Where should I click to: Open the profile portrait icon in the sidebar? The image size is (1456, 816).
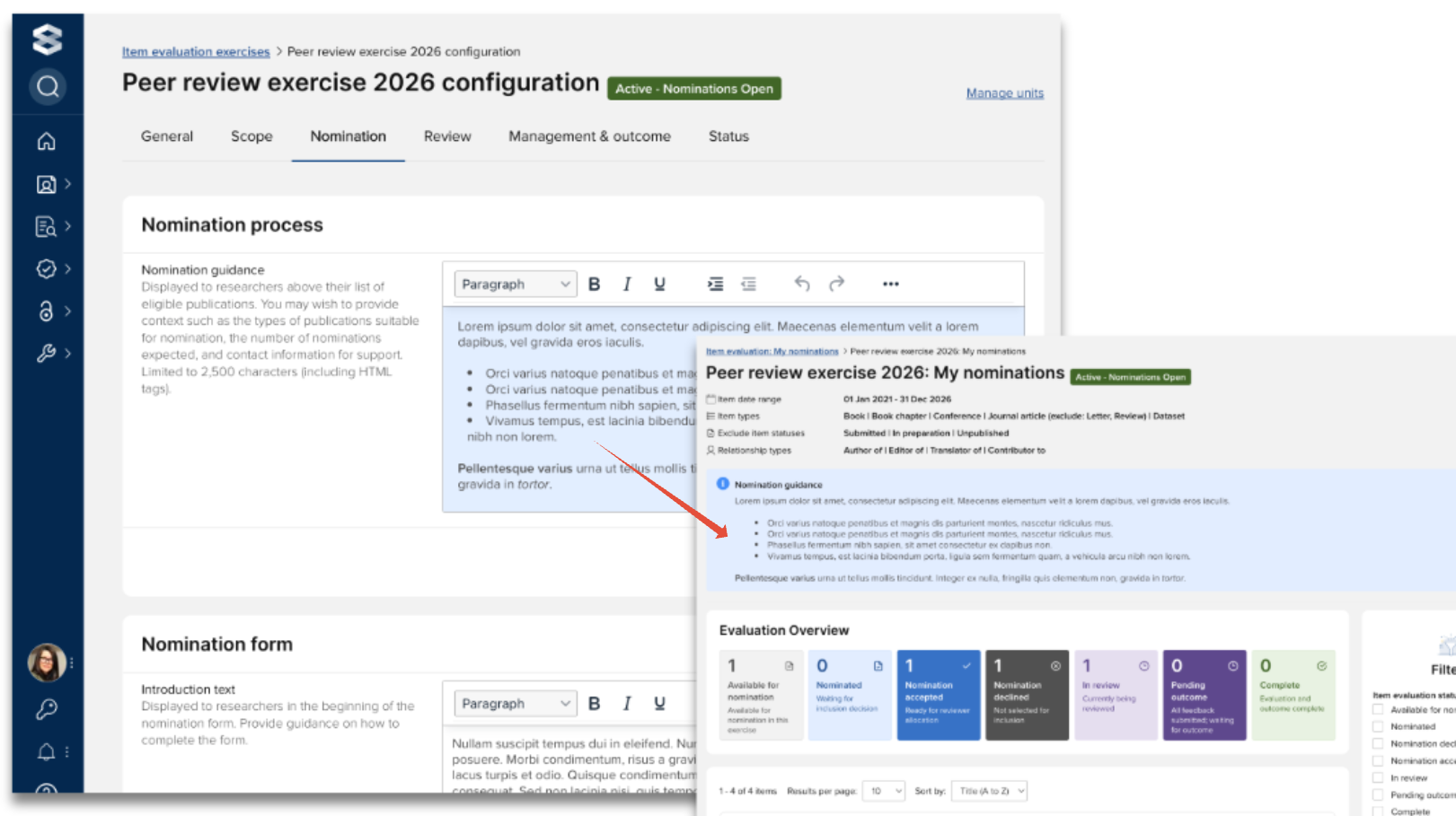[x=46, y=184]
